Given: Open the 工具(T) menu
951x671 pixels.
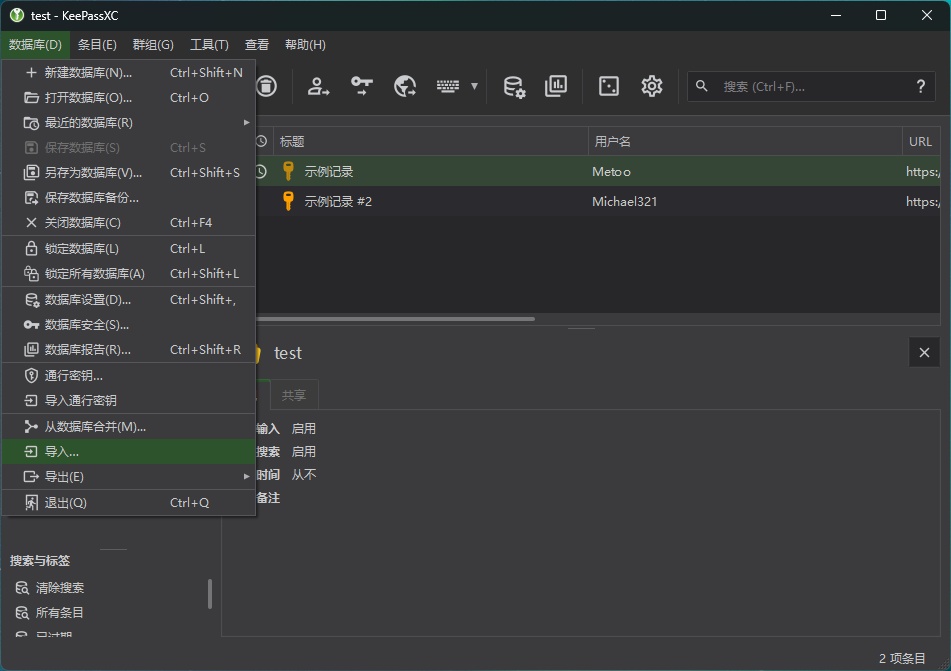Looking at the screenshot, I should click(209, 45).
